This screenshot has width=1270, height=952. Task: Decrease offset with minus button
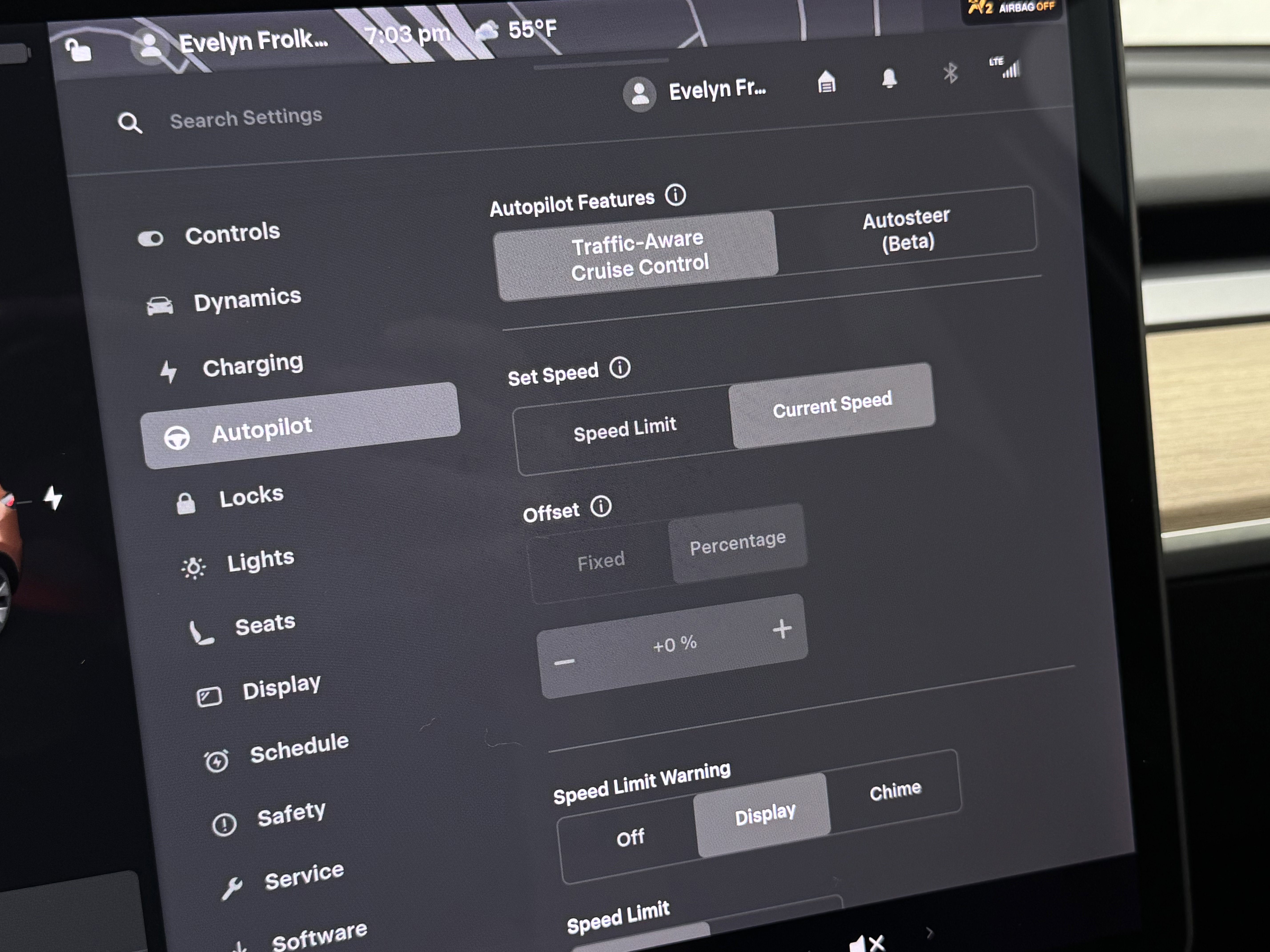[564, 662]
